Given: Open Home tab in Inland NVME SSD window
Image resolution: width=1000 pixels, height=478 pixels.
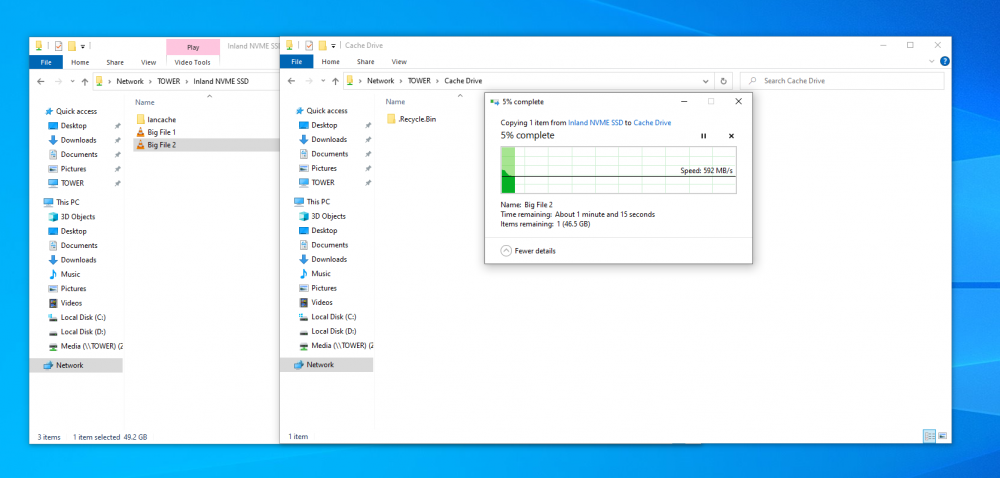Looking at the screenshot, I should [x=80, y=62].
